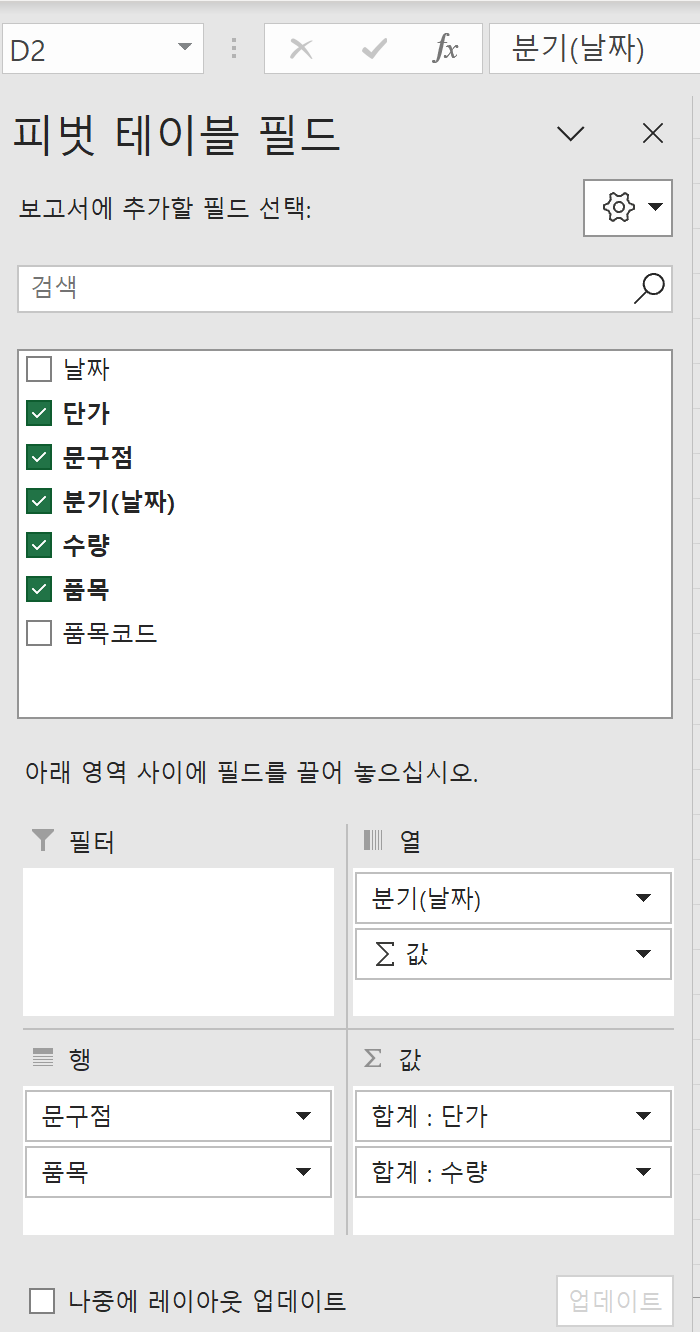This screenshot has height=1332, width=700.
Task: Enable the 품목코드 field checkbox
Action: pos(39,633)
